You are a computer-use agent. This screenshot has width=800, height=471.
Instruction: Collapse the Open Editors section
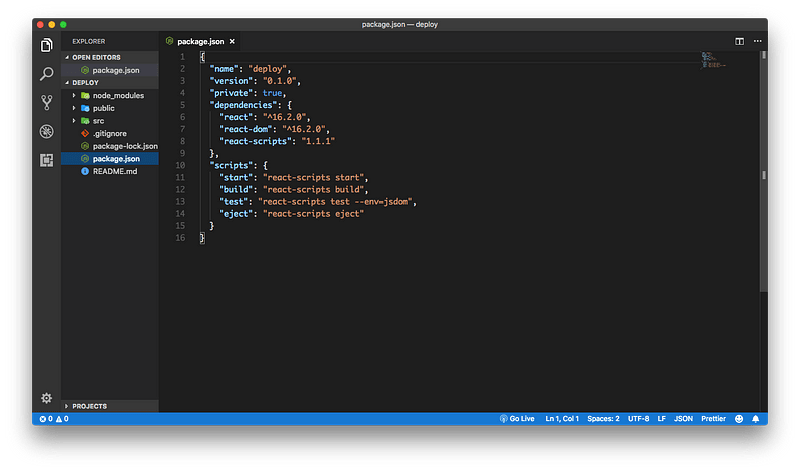click(67, 57)
